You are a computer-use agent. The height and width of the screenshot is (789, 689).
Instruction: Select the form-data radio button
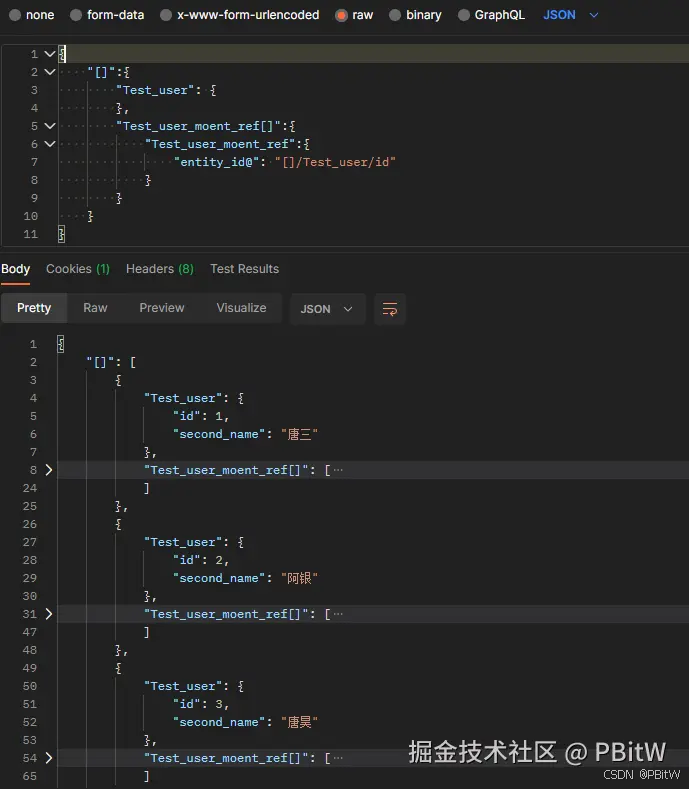tap(76, 15)
